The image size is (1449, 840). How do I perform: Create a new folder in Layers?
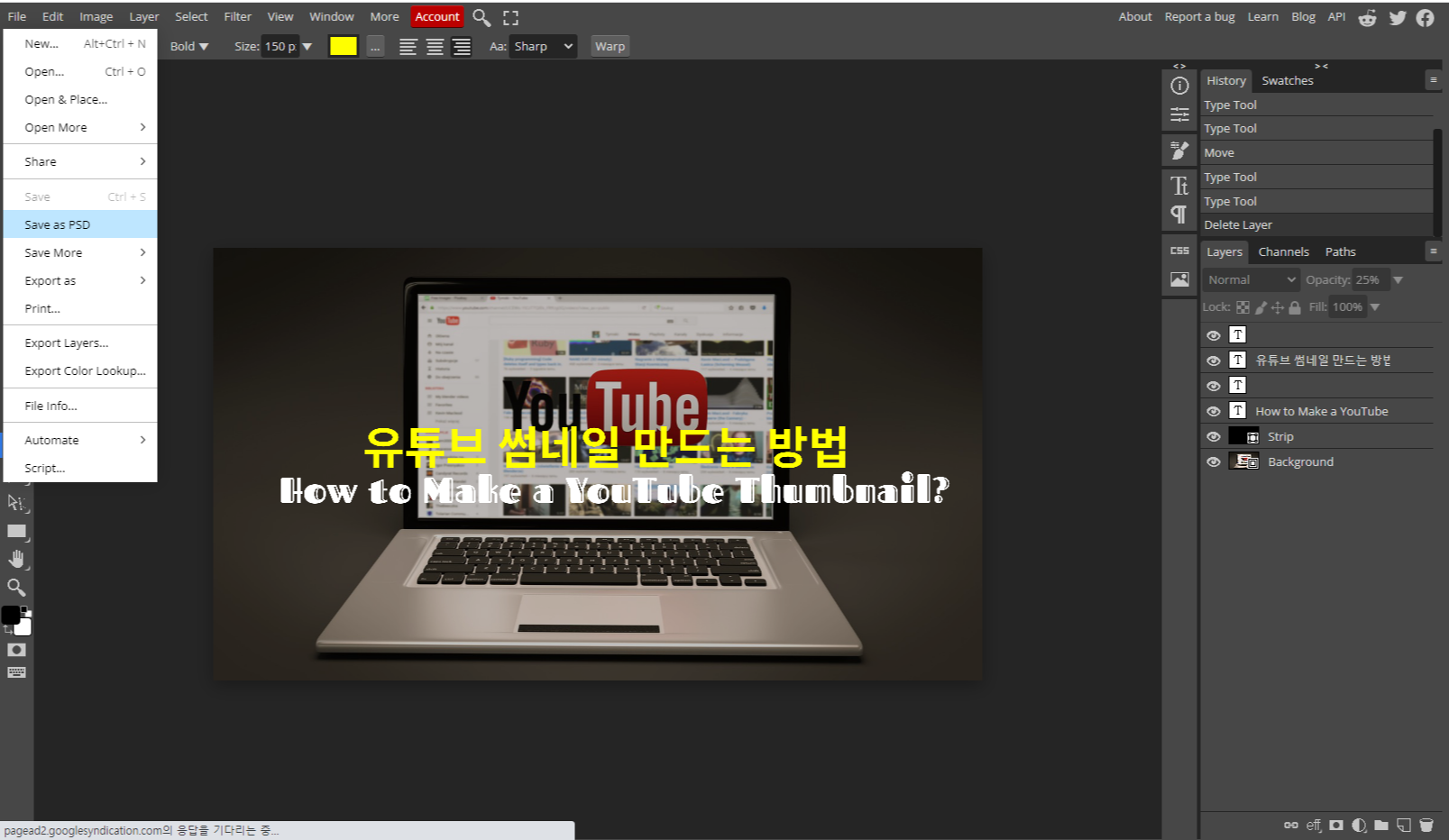1381,825
